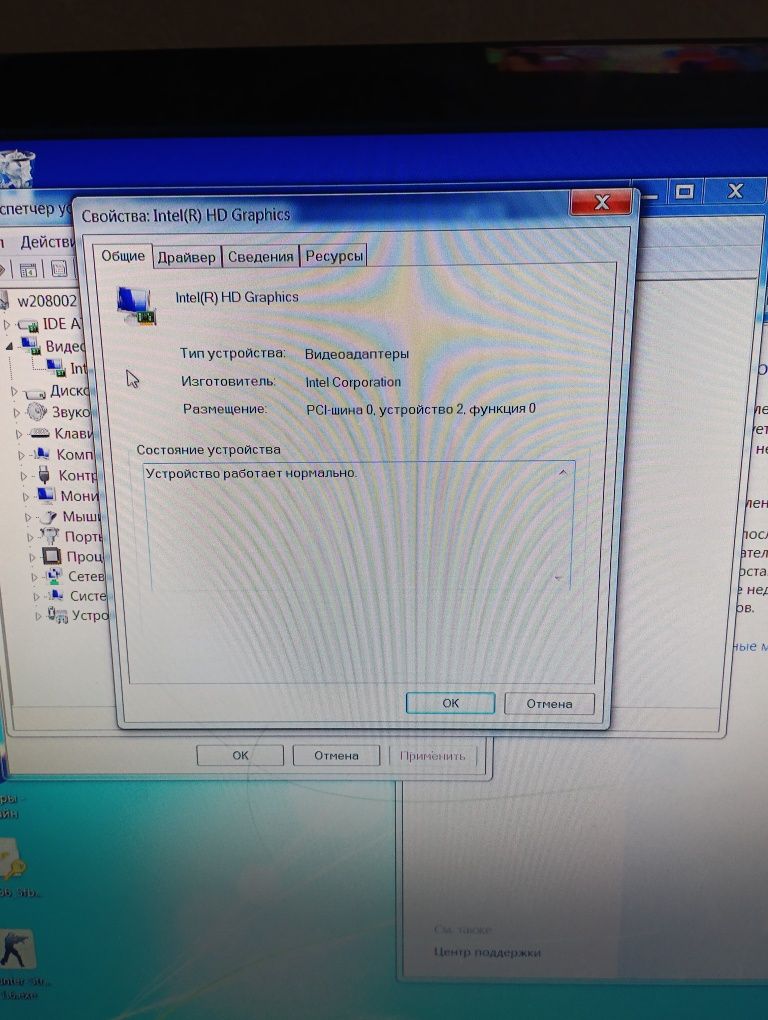Viewport: 768px width, 1020px height.
Task: Select the Общие tab
Action: [x=123, y=256]
